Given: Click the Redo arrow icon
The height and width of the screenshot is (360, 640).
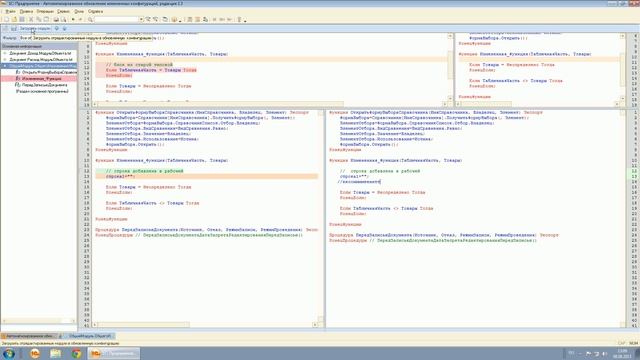Looking at the screenshot, I should click(80, 19).
